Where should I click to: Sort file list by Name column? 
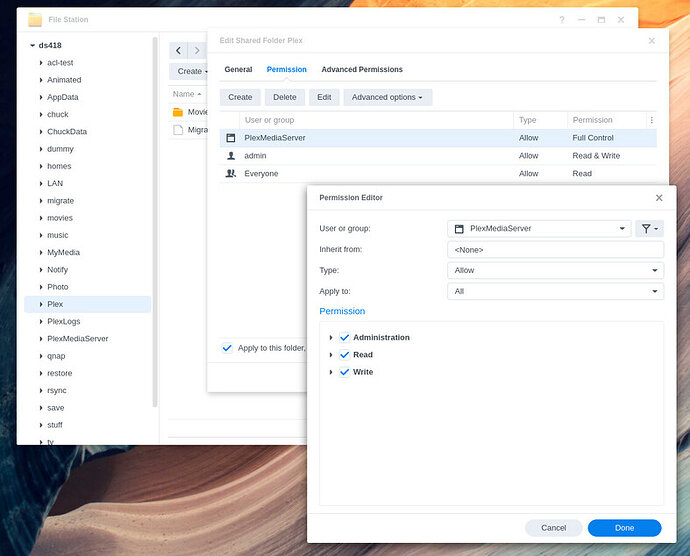(187, 94)
